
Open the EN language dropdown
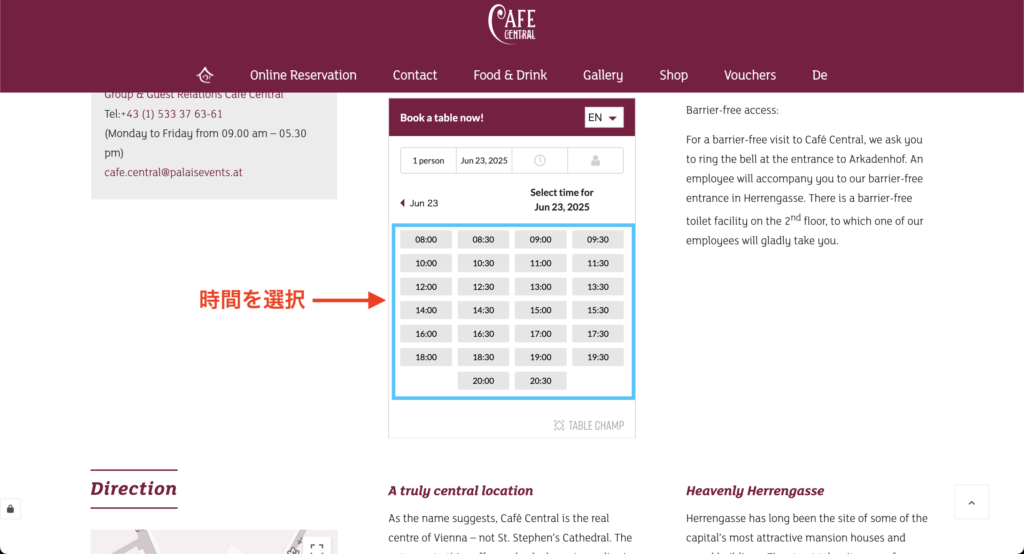coord(604,118)
